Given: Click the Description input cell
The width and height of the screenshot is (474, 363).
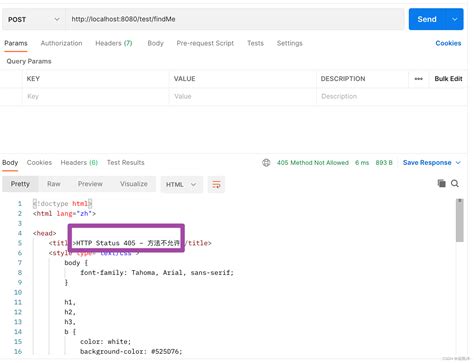Looking at the screenshot, I should coord(392,96).
